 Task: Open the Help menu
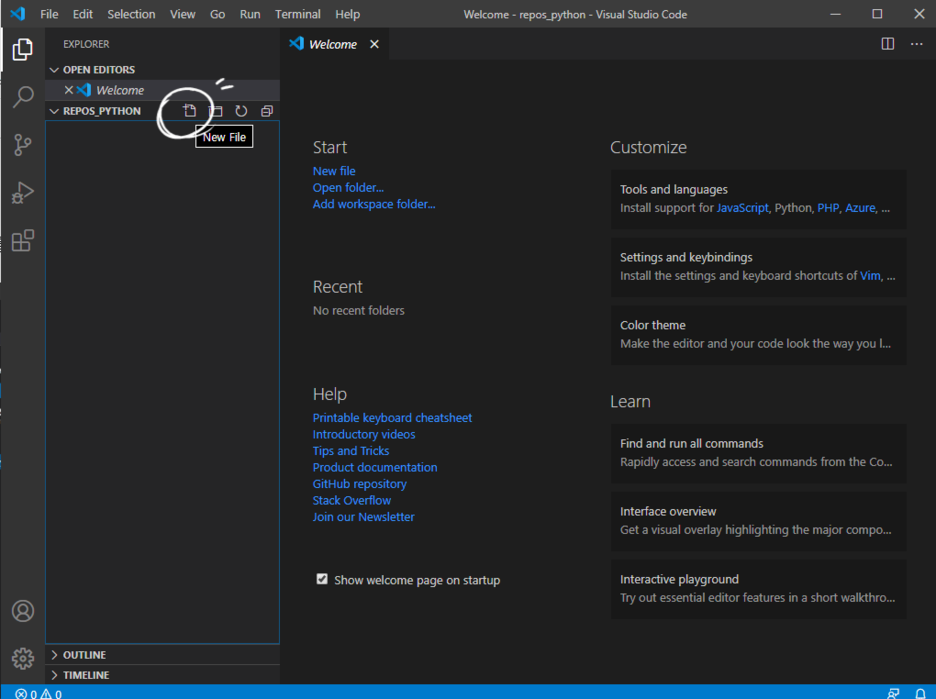coord(347,14)
